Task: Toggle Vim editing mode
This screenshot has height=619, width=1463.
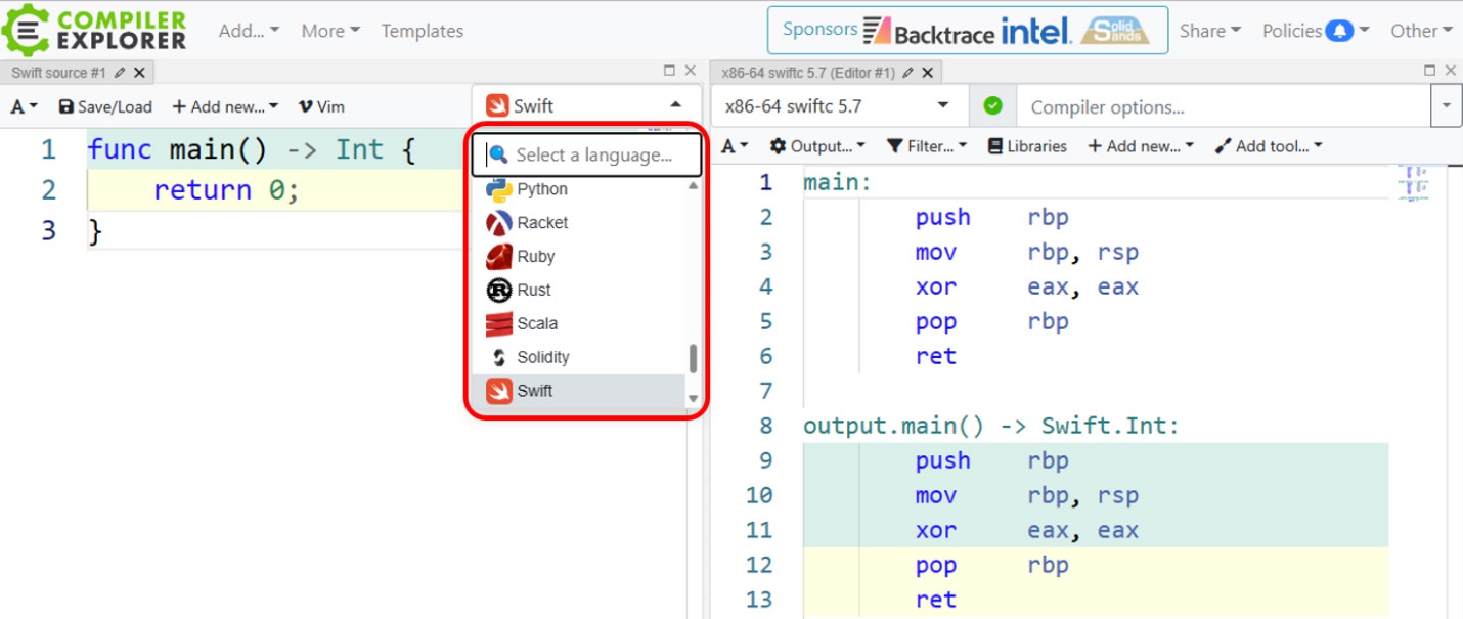Action: coord(321,107)
